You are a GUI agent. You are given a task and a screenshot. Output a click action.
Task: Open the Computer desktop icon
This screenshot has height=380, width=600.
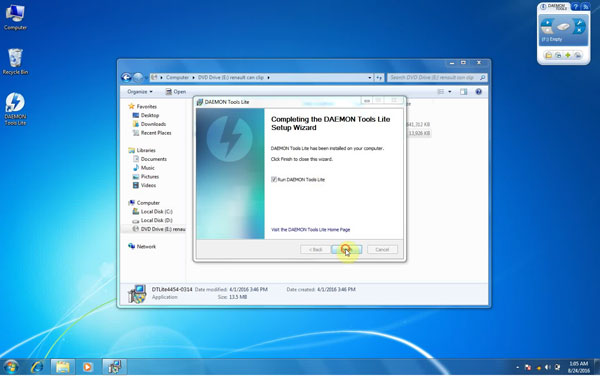pyautogui.click(x=15, y=17)
